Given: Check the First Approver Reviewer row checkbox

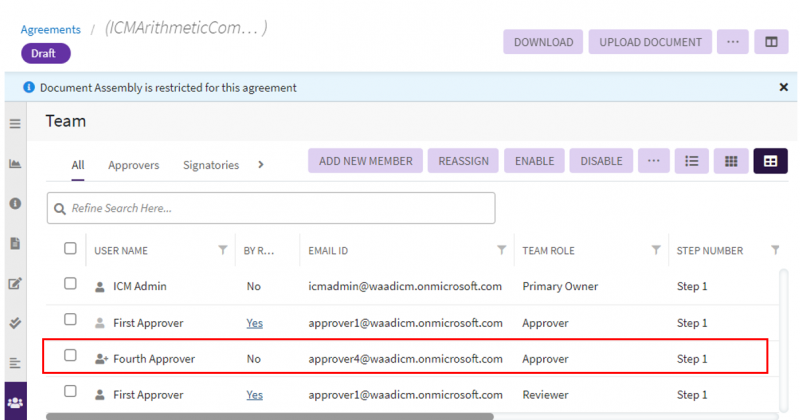Looking at the screenshot, I should pos(70,391).
